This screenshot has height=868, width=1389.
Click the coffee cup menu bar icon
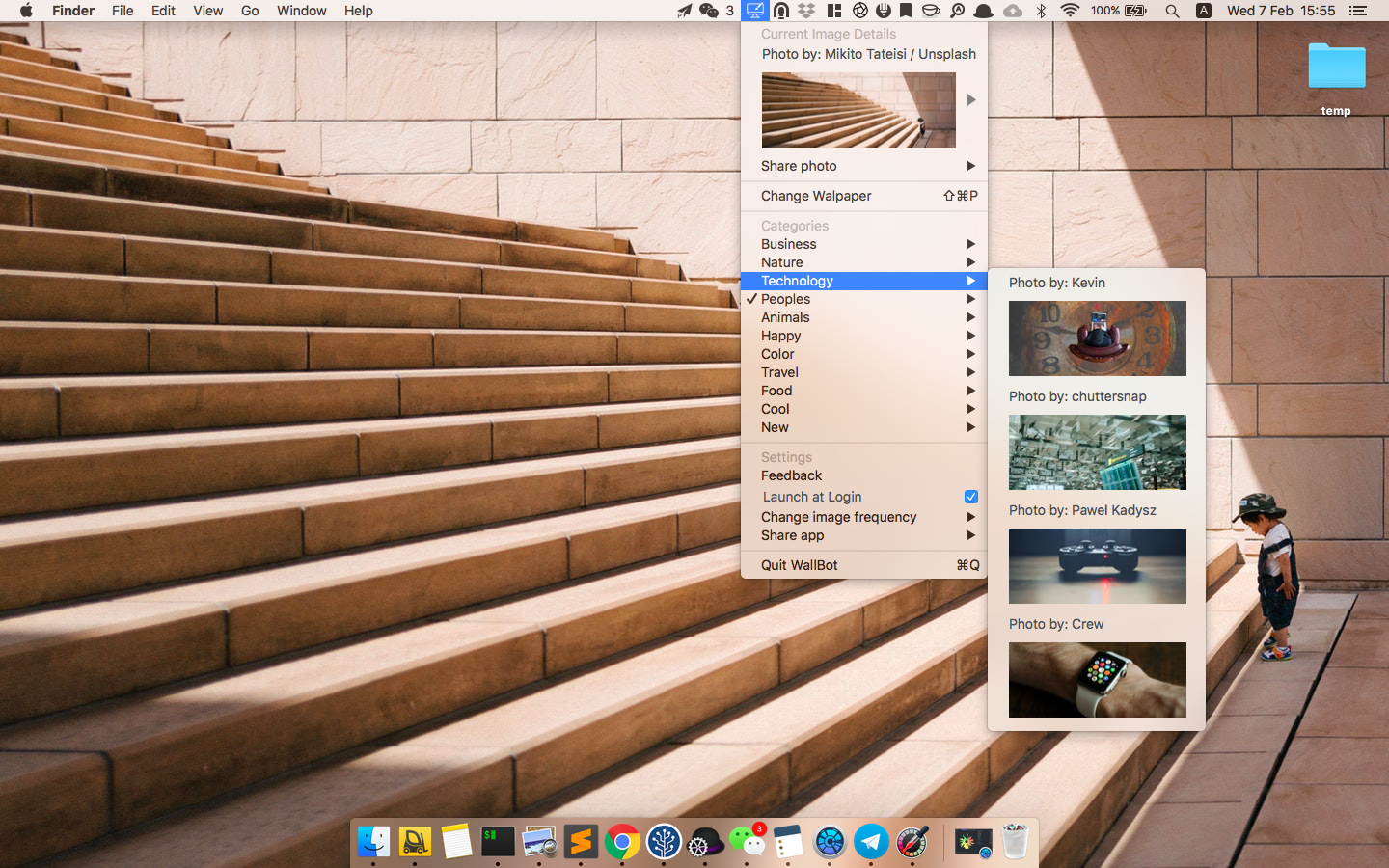pyautogui.click(x=930, y=11)
